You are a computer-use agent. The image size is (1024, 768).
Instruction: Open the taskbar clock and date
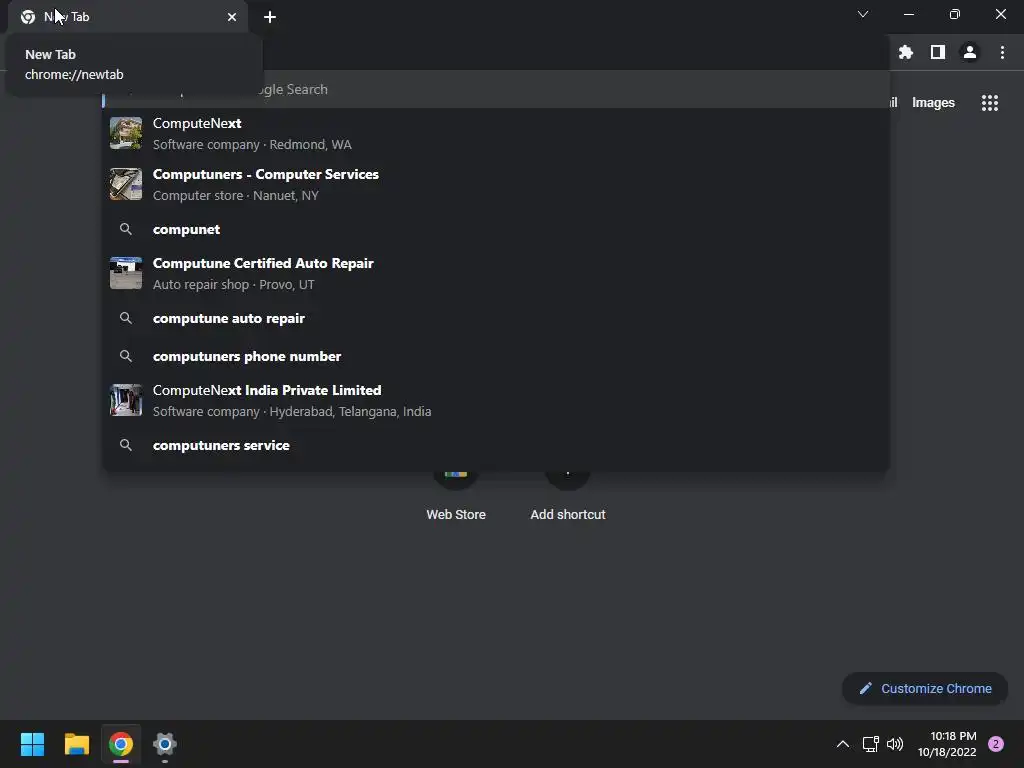pos(947,744)
